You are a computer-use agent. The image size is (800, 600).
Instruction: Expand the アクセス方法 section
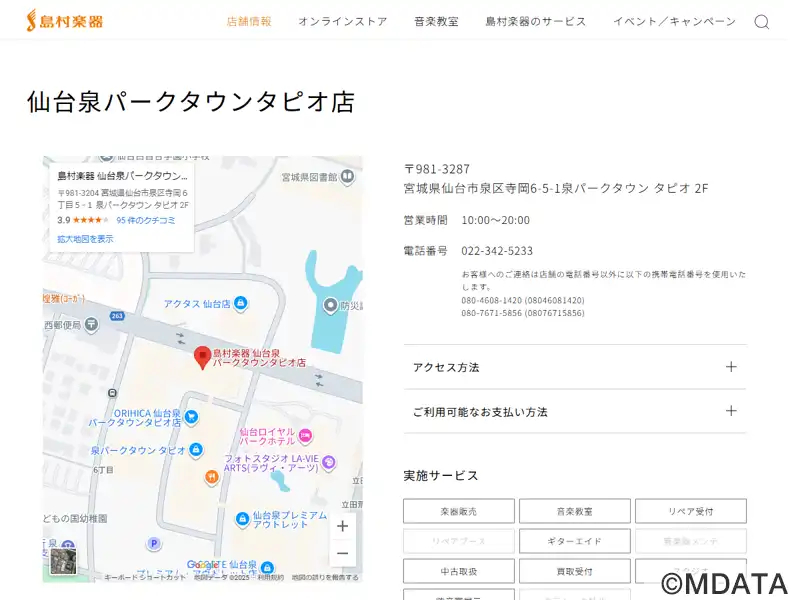pos(575,367)
